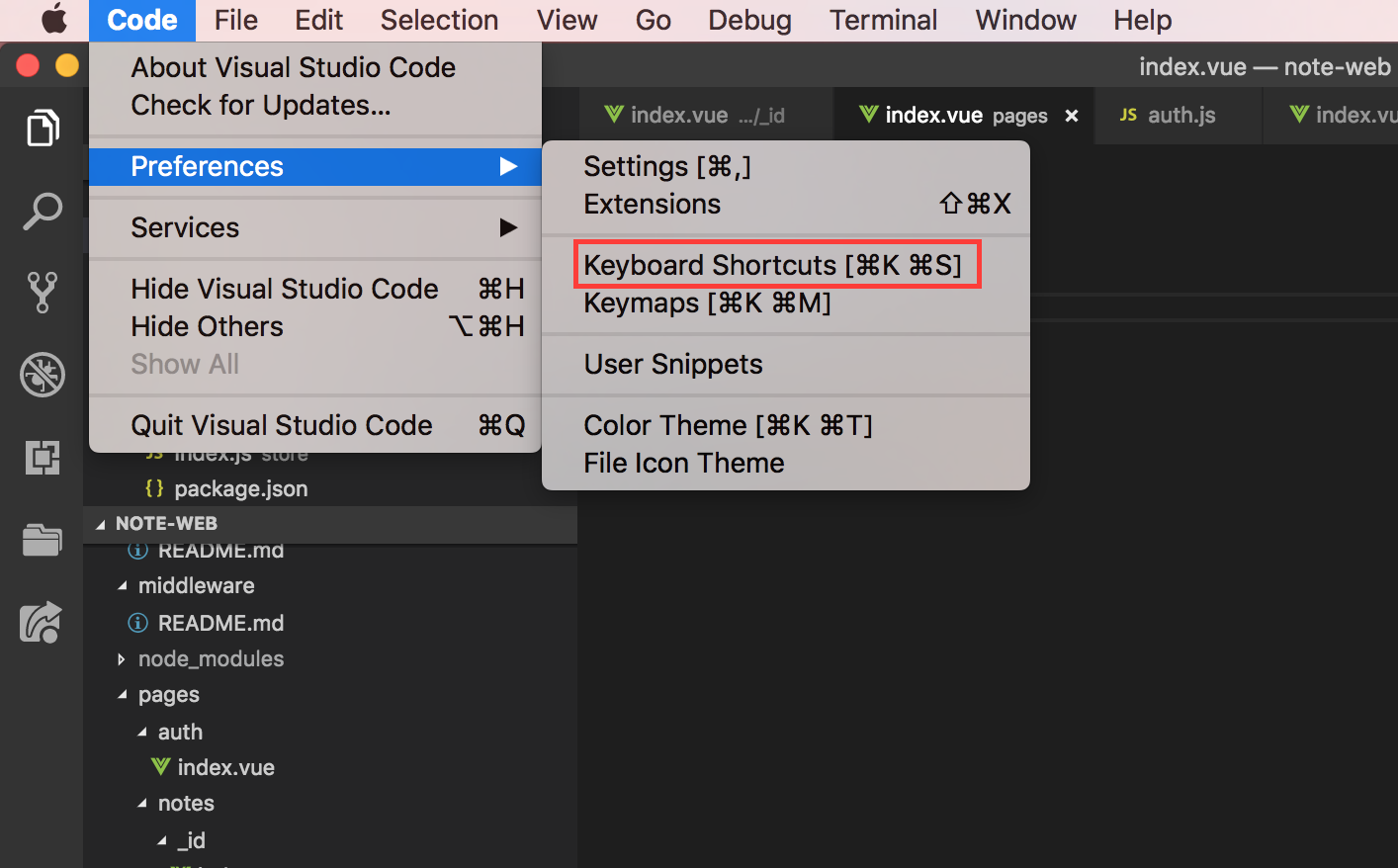The width and height of the screenshot is (1398, 868).
Task: Click the Vue icon on rightmost index.vue tab
Action: click(x=1300, y=115)
